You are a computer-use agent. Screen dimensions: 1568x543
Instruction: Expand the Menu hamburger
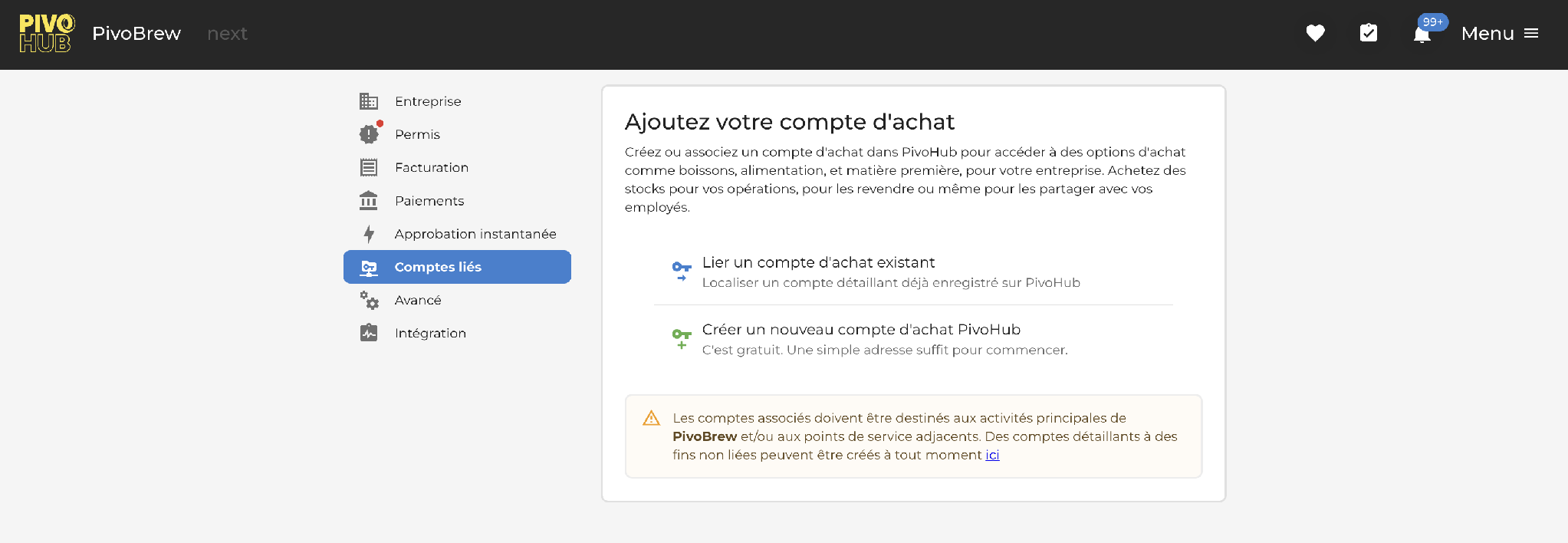(1500, 33)
